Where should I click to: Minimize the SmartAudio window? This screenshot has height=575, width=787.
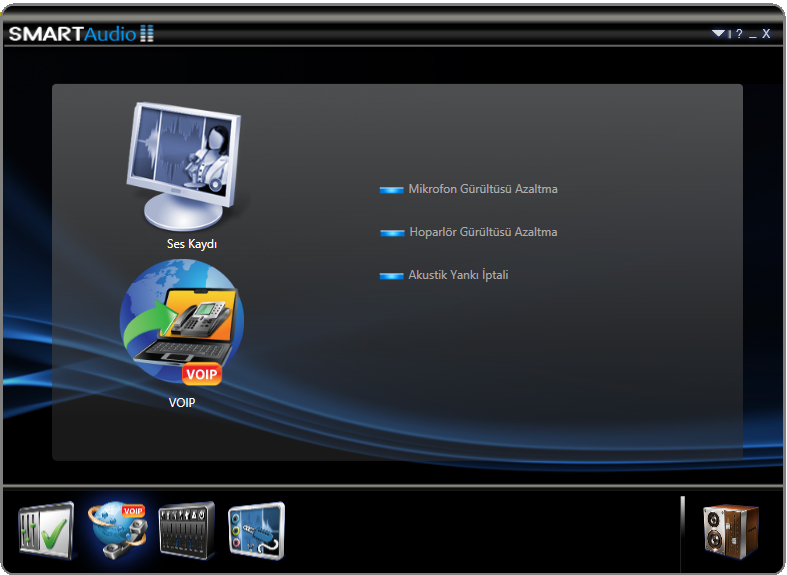(x=752, y=35)
